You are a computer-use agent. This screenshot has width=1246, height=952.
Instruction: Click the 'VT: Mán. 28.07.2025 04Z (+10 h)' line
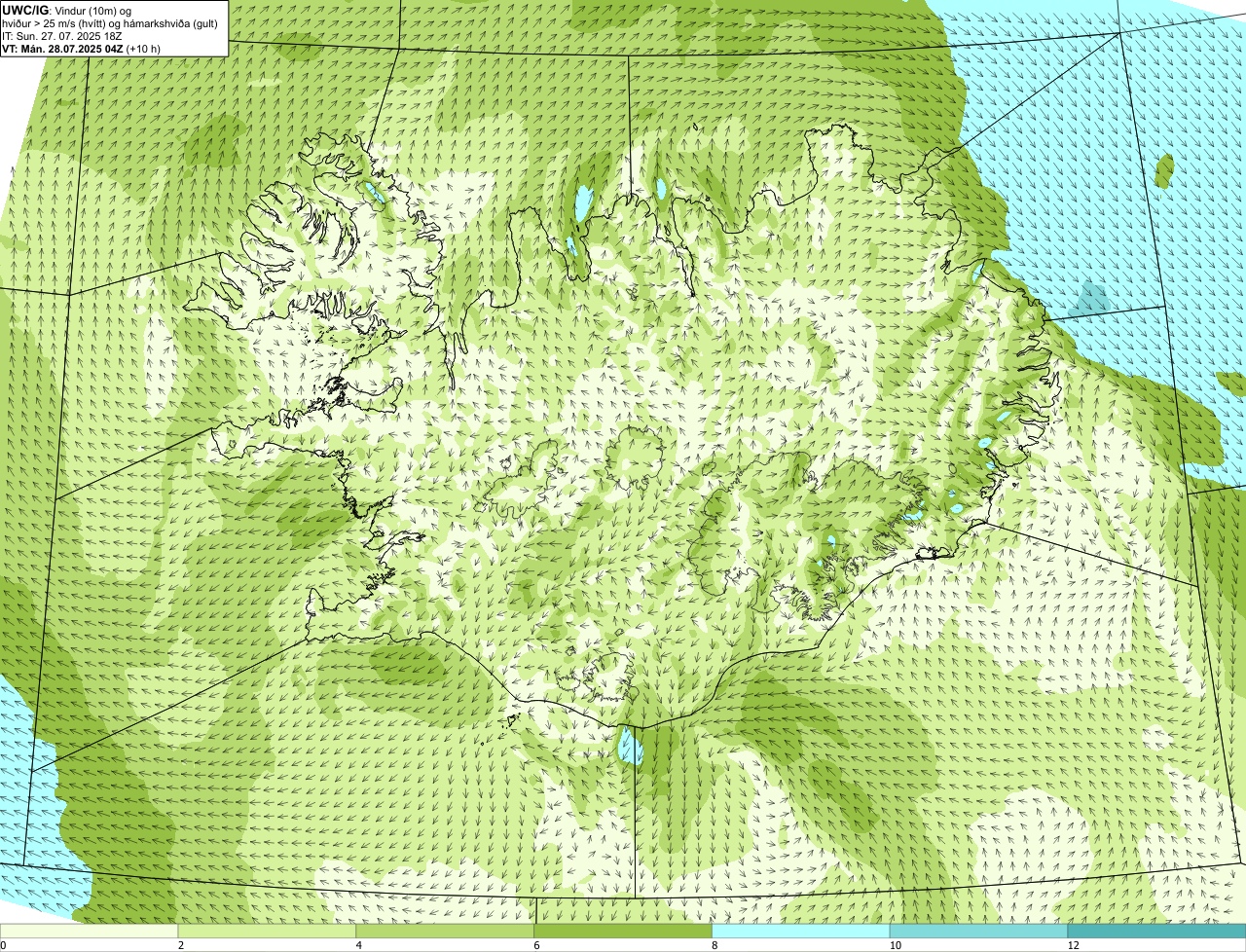tap(81, 49)
